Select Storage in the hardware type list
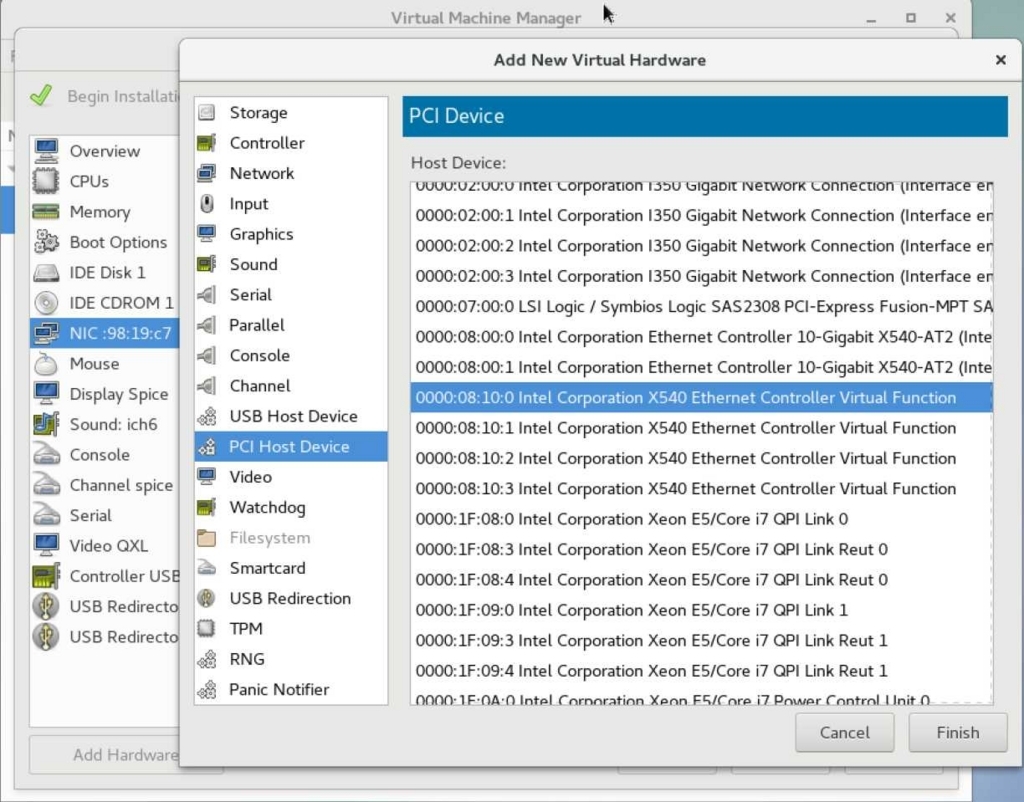The image size is (1024, 802). pos(291,113)
